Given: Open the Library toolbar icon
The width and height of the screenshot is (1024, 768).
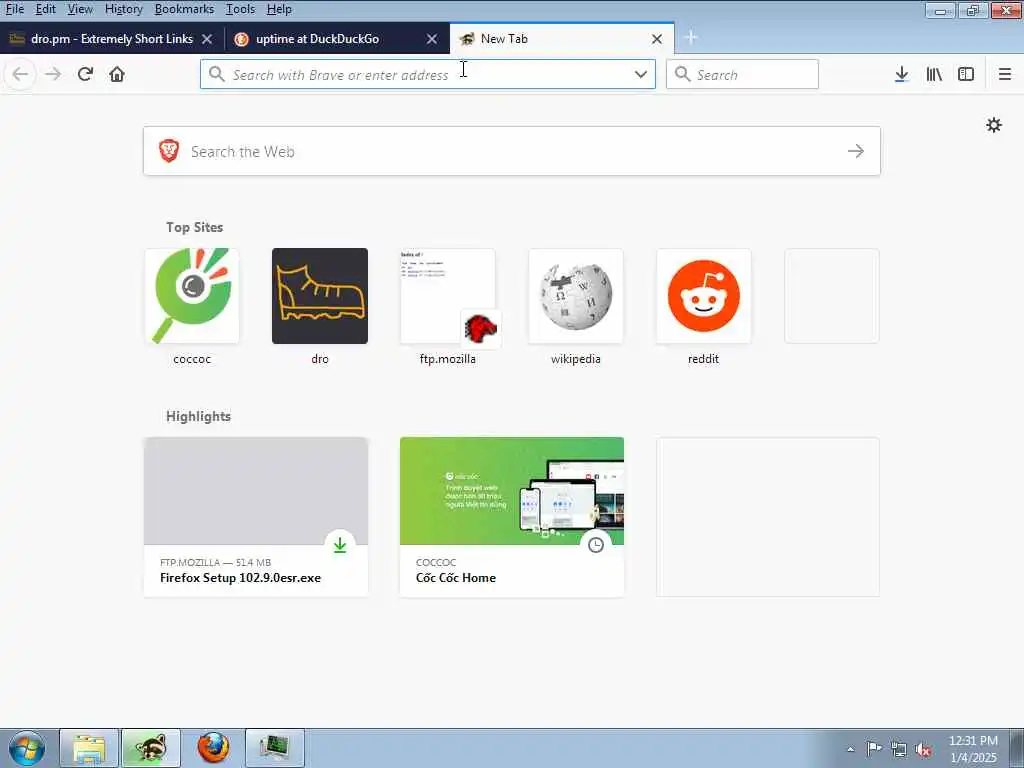Looking at the screenshot, I should [934, 74].
